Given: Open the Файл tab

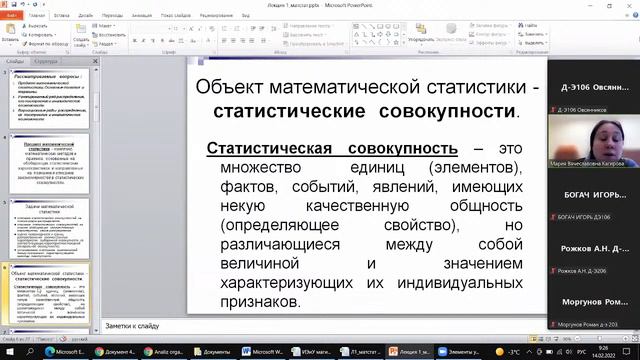Looking at the screenshot, I should pos(11,16).
